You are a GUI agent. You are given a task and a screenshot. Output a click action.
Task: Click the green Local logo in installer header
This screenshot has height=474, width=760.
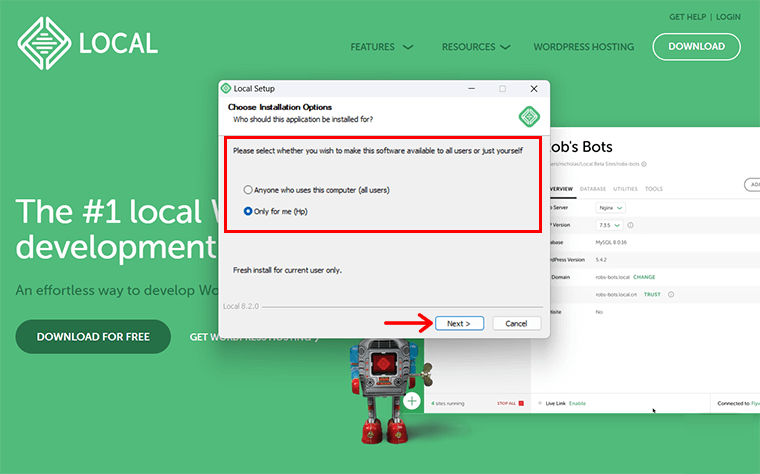point(529,117)
